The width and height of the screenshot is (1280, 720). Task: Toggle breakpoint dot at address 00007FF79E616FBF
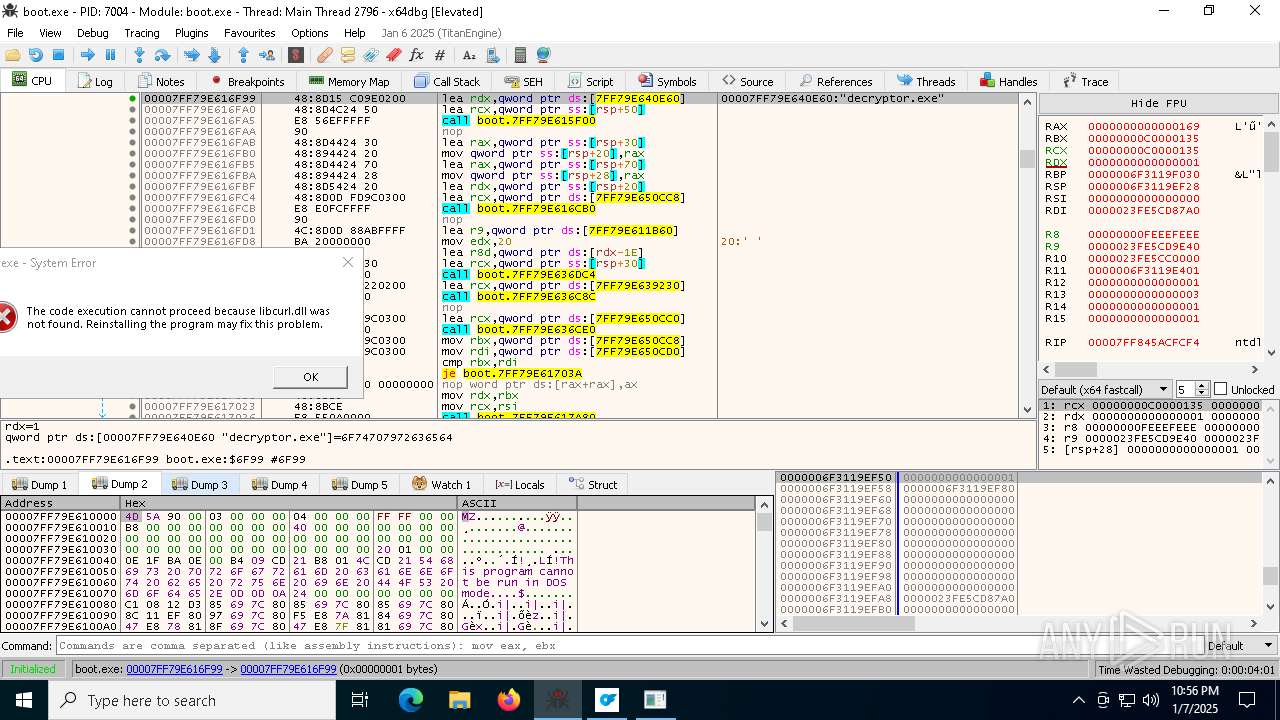pyautogui.click(x=132, y=186)
